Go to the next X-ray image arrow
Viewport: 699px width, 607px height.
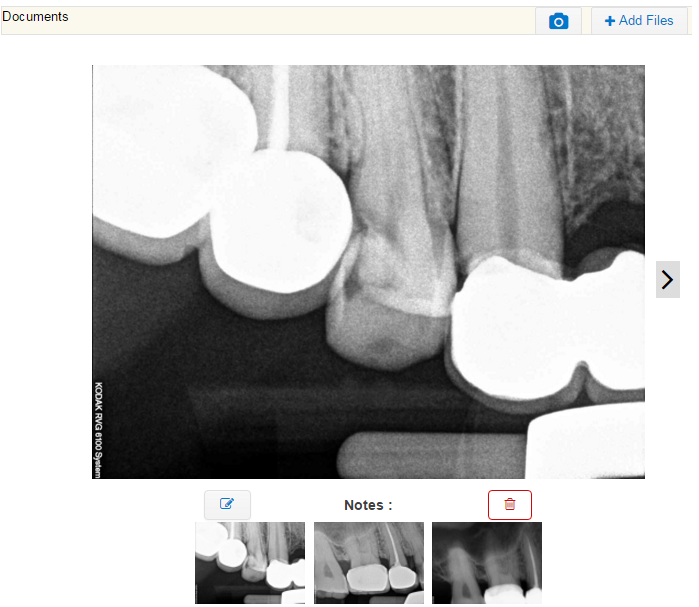667,279
